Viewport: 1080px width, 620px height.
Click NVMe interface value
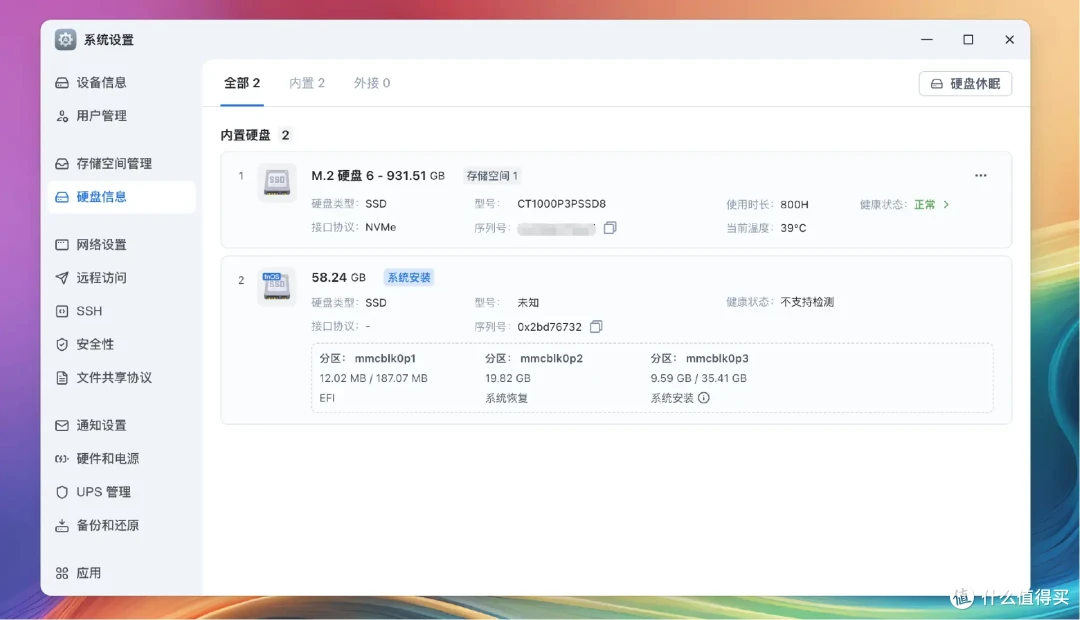click(380, 227)
